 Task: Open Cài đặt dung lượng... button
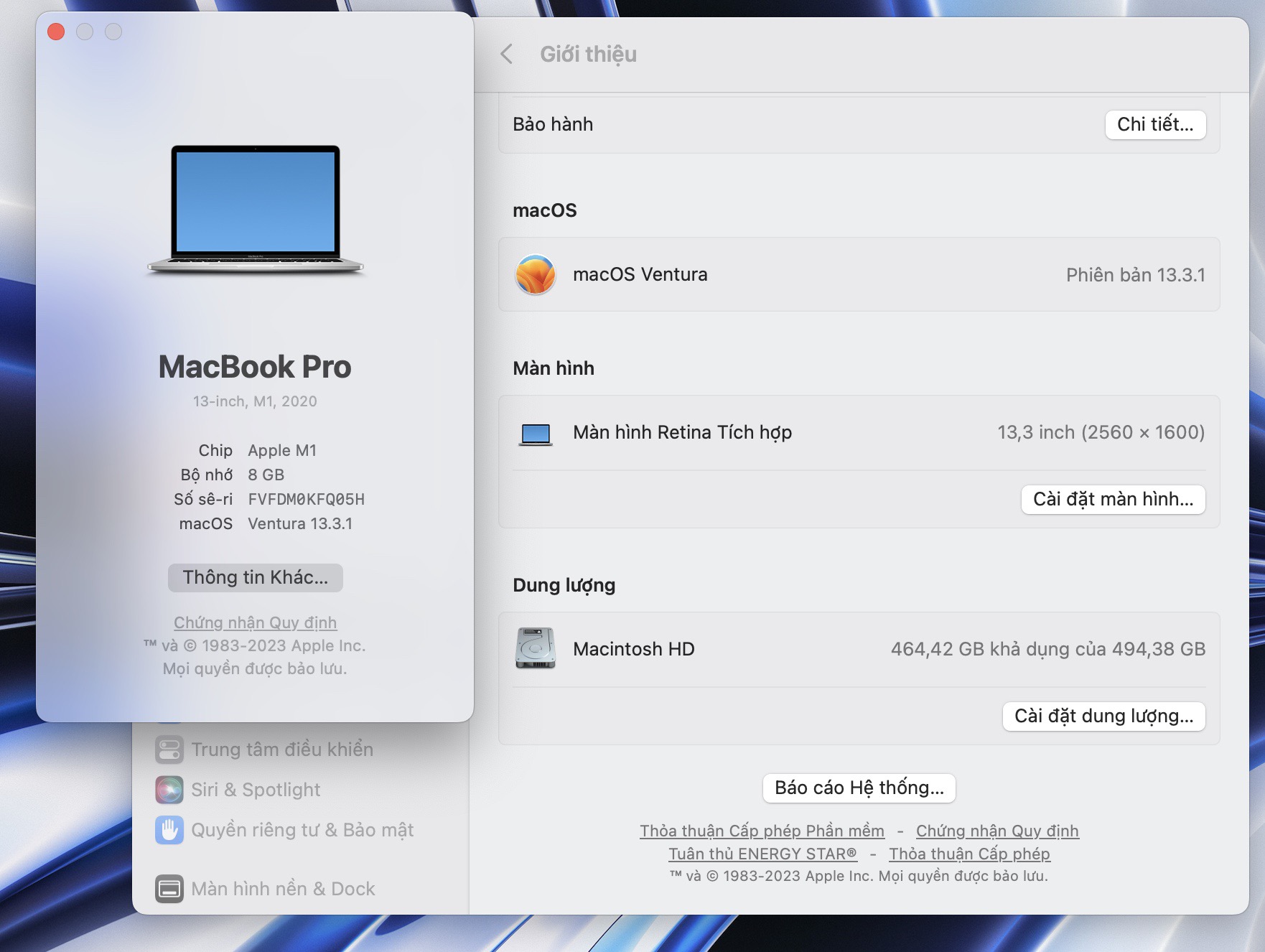pyautogui.click(x=1103, y=716)
